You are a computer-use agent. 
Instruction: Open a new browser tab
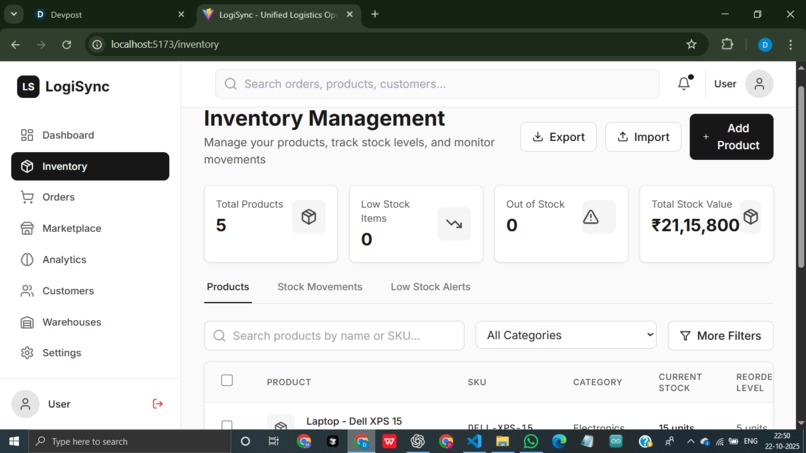pyautogui.click(x=375, y=14)
